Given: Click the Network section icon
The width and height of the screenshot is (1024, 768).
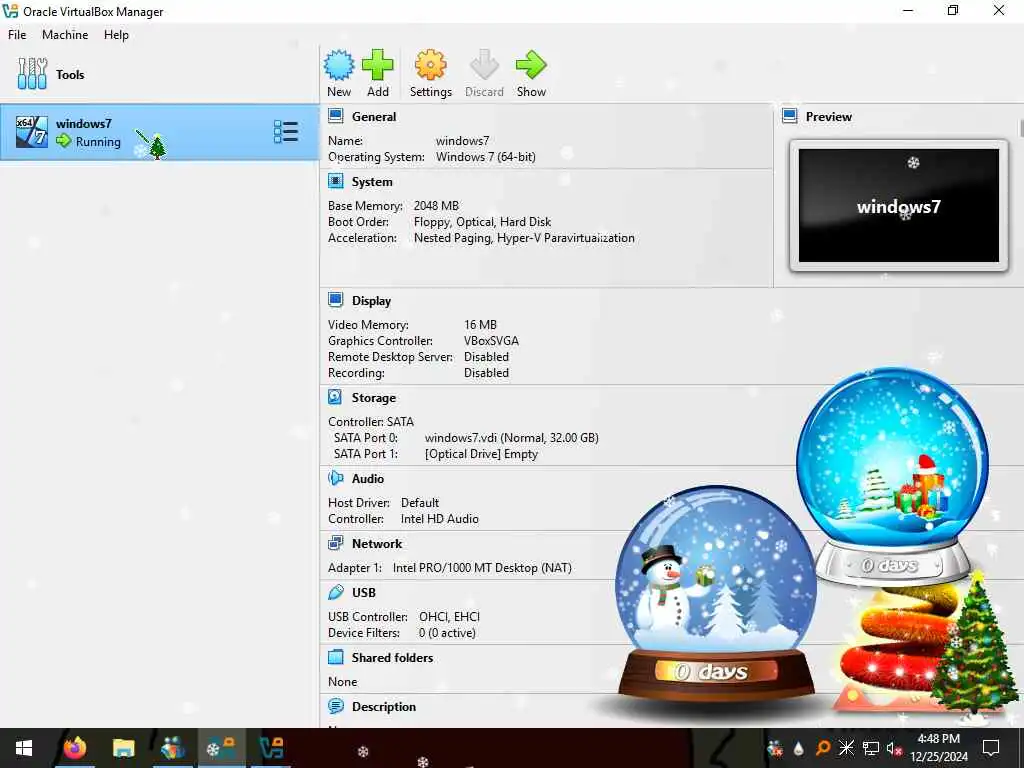Looking at the screenshot, I should (x=336, y=543).
